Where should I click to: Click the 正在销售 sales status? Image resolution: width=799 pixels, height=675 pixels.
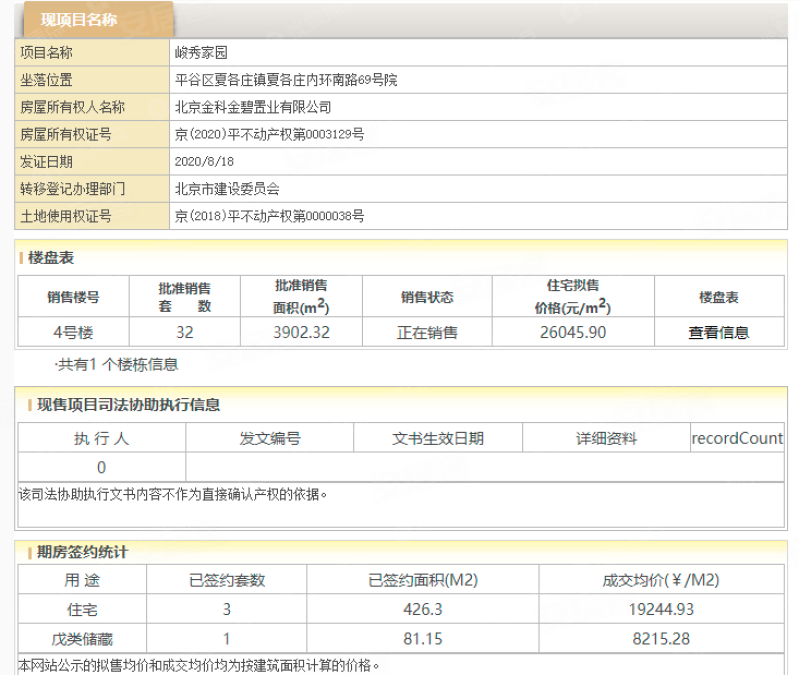click(x=427, y=332)
